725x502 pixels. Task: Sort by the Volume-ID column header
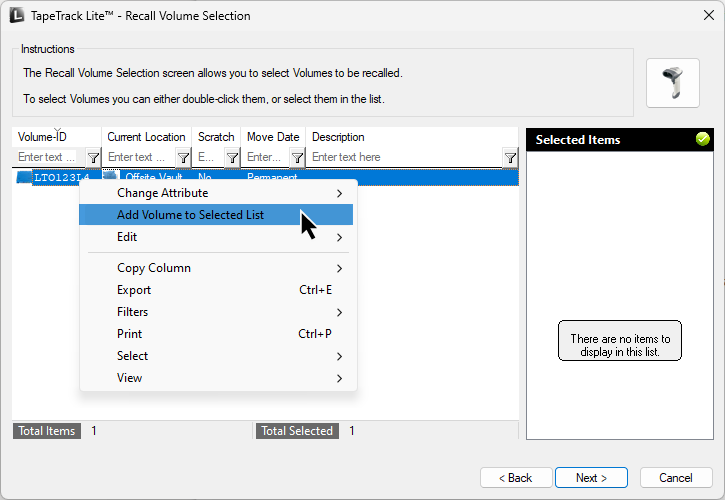56,137
